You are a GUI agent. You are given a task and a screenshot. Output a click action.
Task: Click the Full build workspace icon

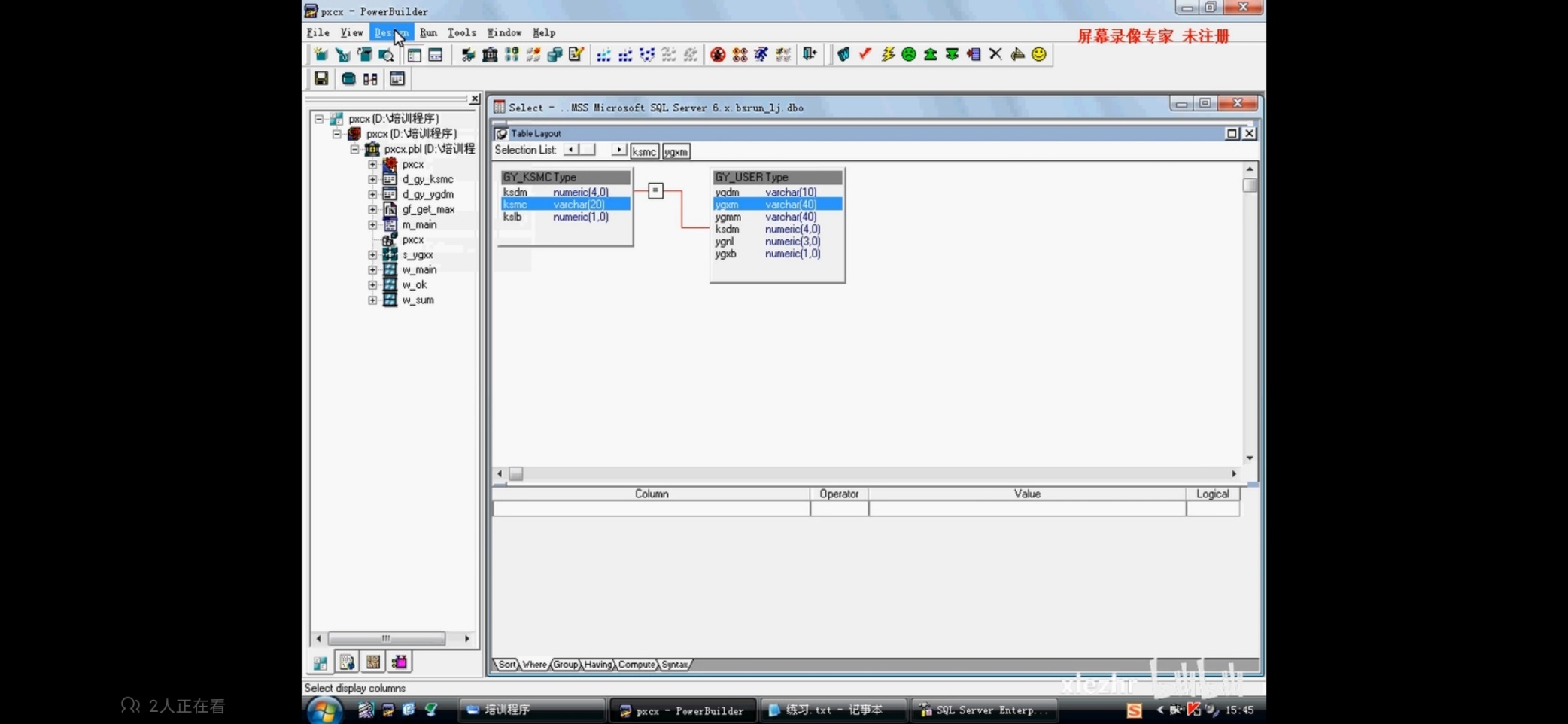point(625,54)
